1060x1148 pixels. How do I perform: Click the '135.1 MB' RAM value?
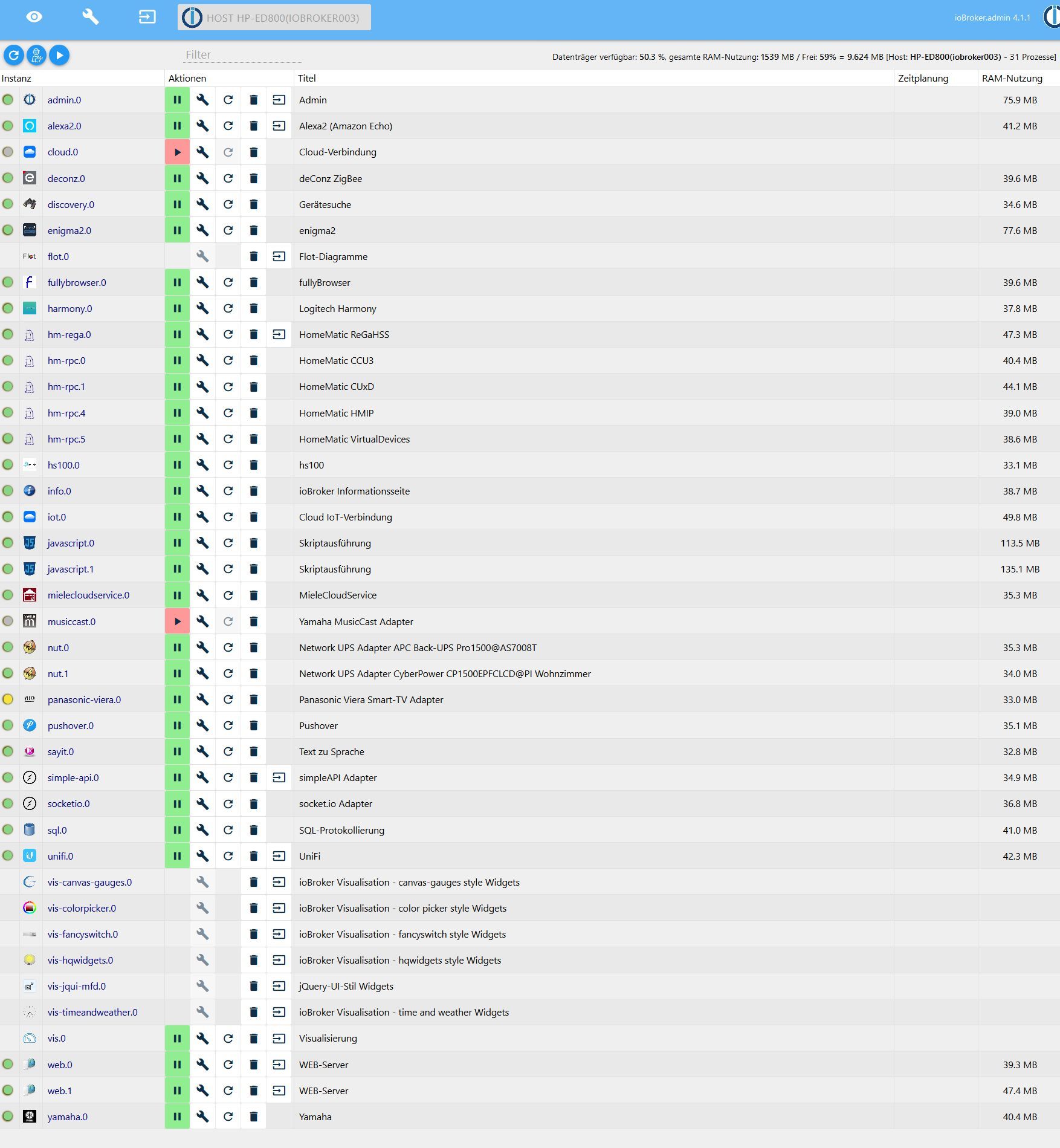click(1020, 569)
